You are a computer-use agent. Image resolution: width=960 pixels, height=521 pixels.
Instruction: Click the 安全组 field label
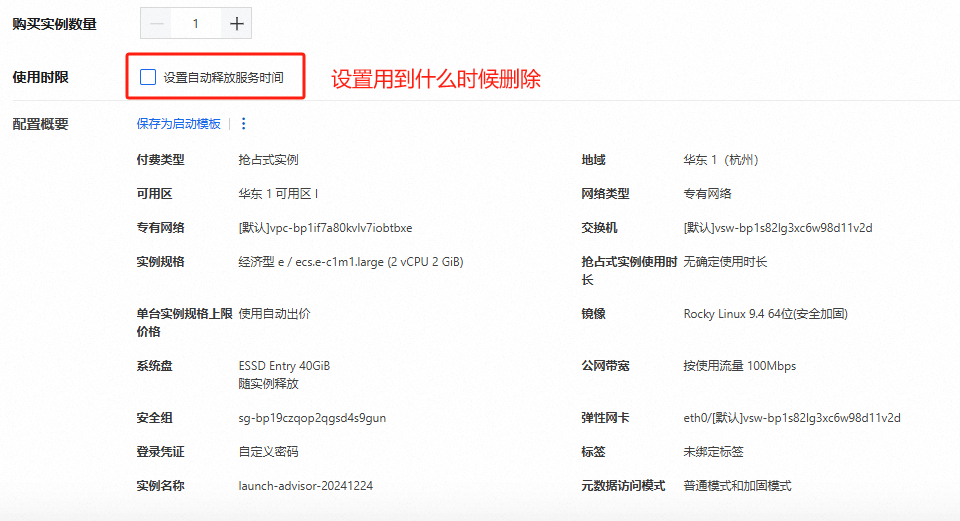(154, 418)
